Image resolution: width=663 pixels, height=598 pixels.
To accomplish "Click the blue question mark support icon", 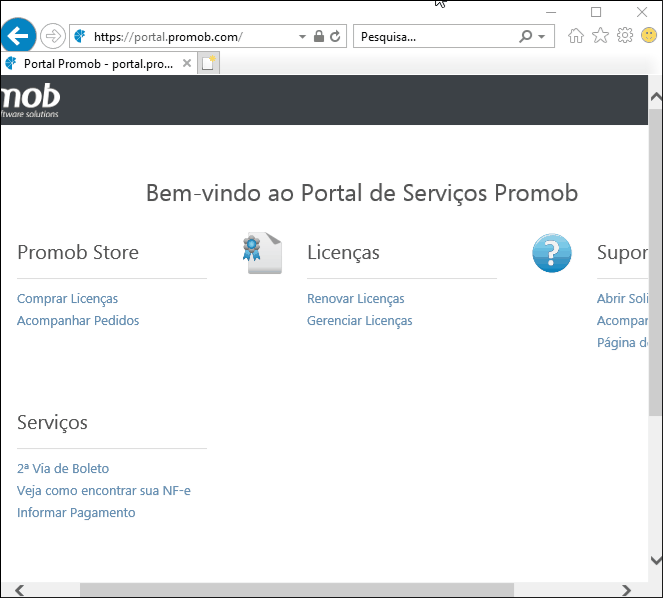I will tap(552, 253).
